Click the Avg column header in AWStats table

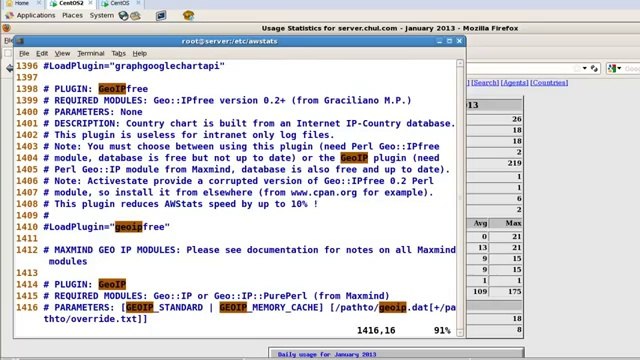(480, 223)
